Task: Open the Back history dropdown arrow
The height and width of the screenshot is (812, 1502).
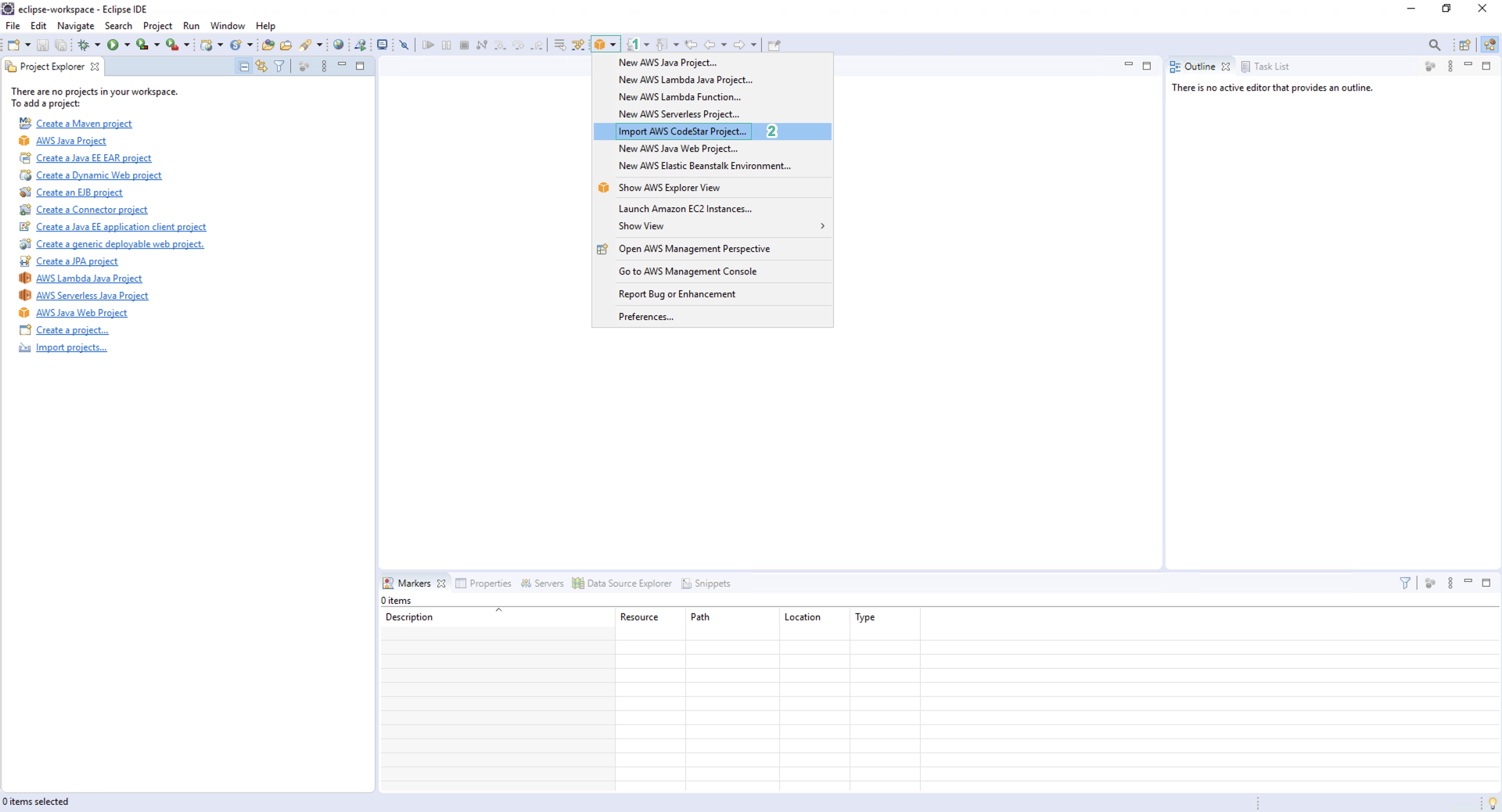Action: [x=724, y=45]
